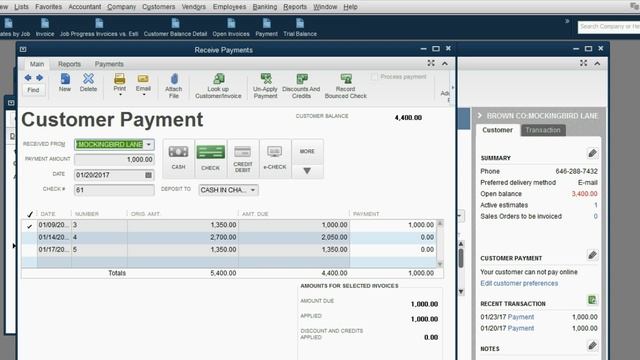
Task: Delete the current payment
Action: [88, 82]
